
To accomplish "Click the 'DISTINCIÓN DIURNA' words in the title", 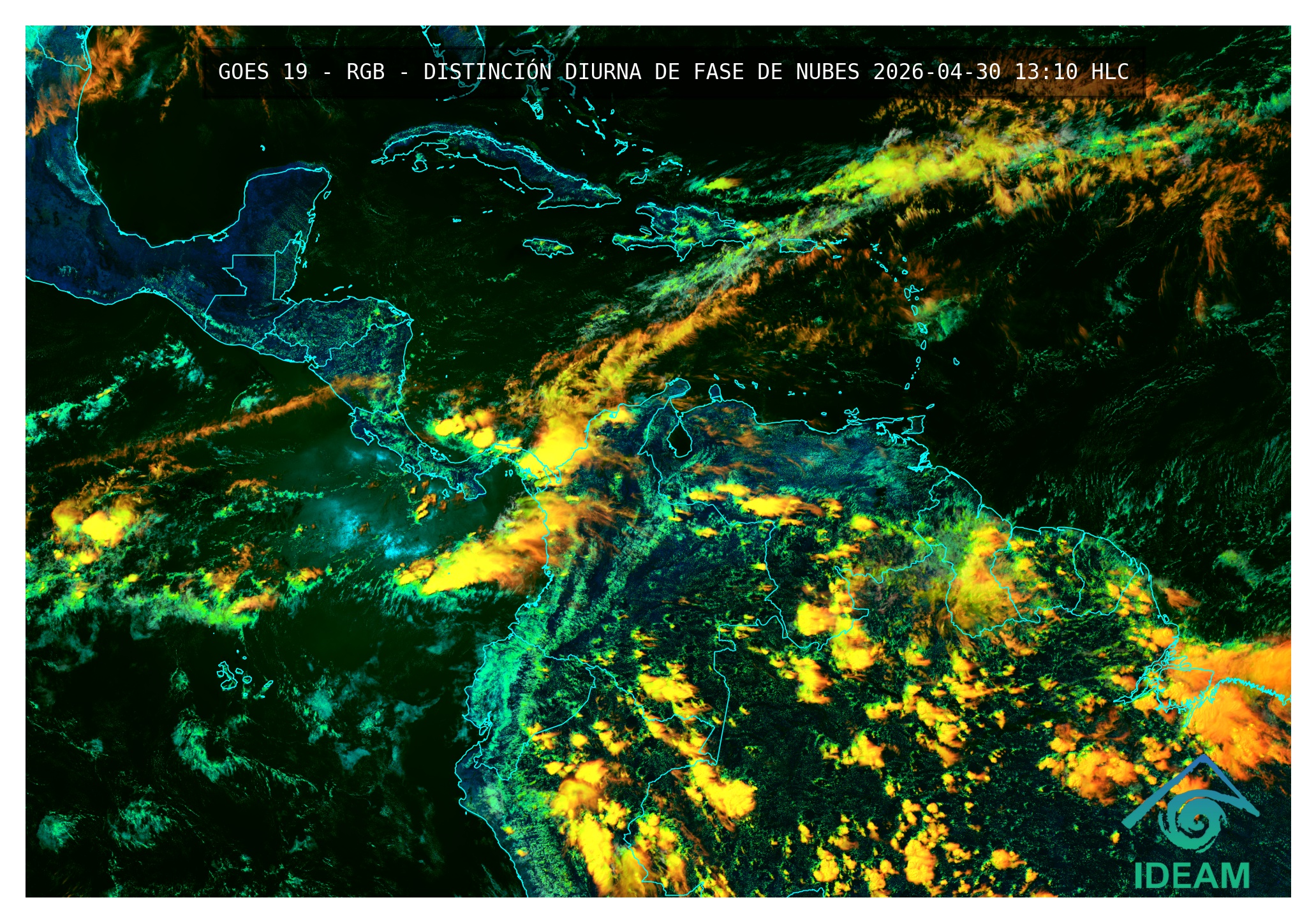I will [x=532, y=72].
